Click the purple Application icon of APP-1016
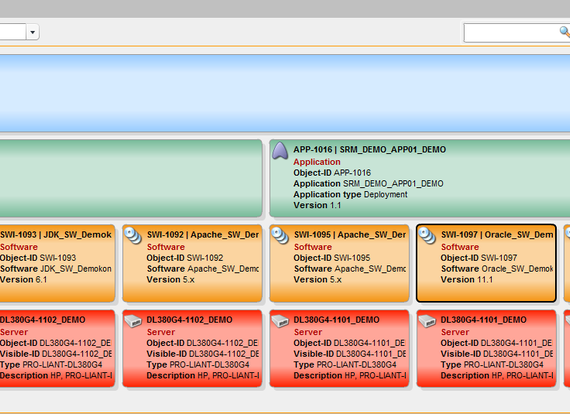The width and height of the screenshot is (570, 414). (280, 151)
